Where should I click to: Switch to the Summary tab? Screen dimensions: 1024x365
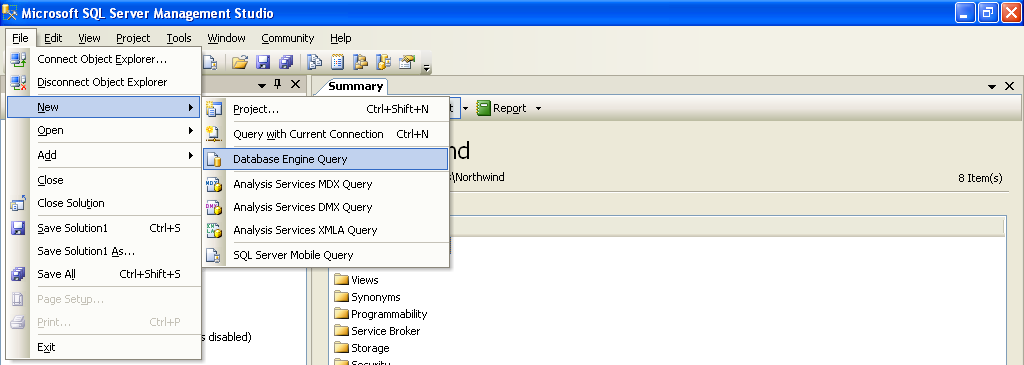click(x=355, y=86)
